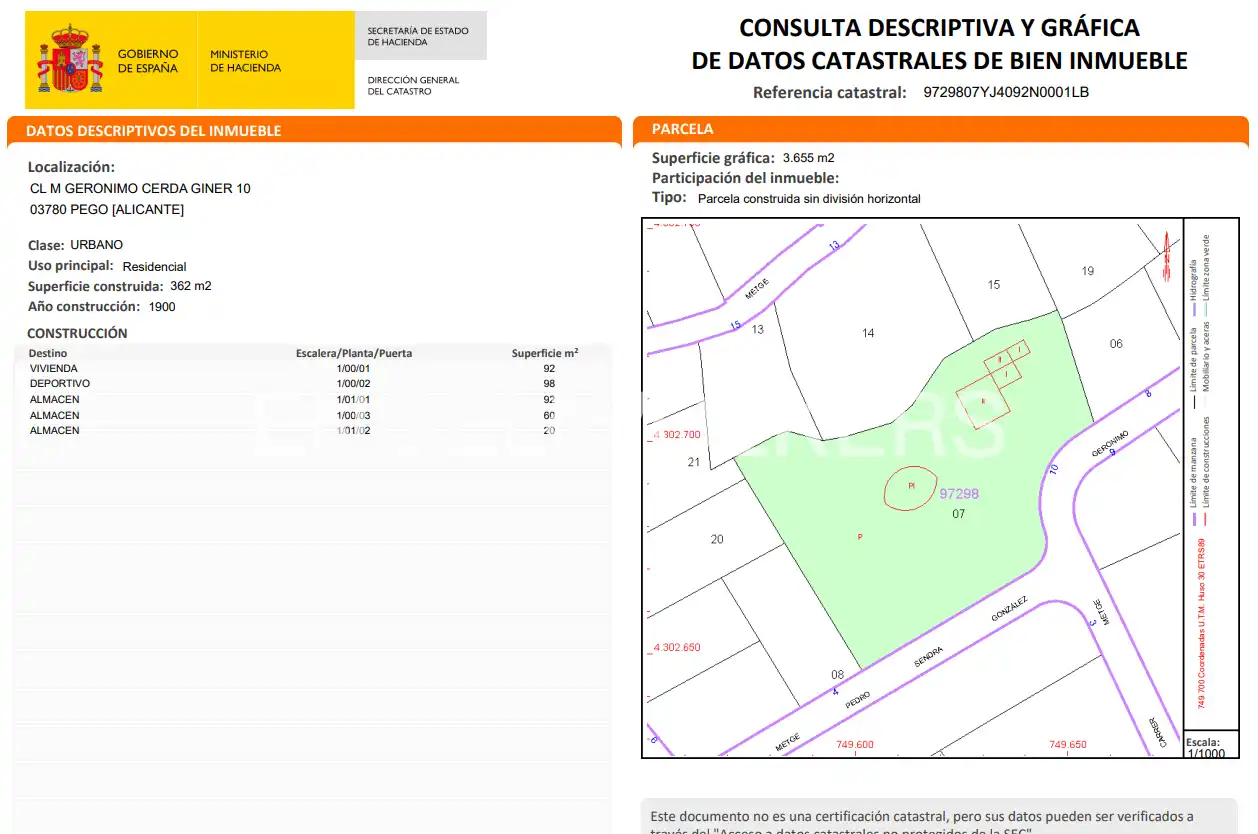This screenshot has height=834, width=1258.
Task: Click the 'URBANO' class value
Action: (97, 245)
